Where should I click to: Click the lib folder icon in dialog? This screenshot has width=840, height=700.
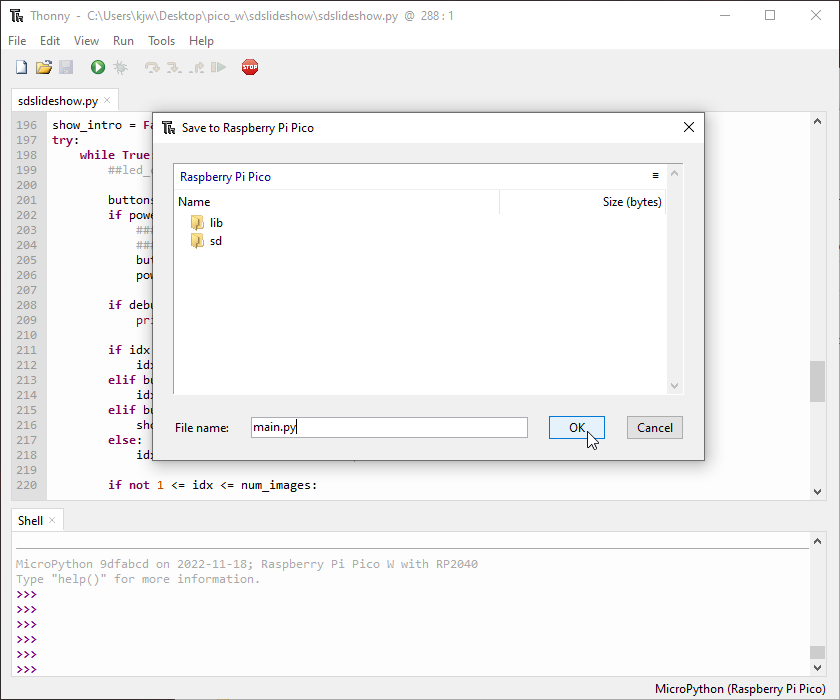[x=197, y=222]
